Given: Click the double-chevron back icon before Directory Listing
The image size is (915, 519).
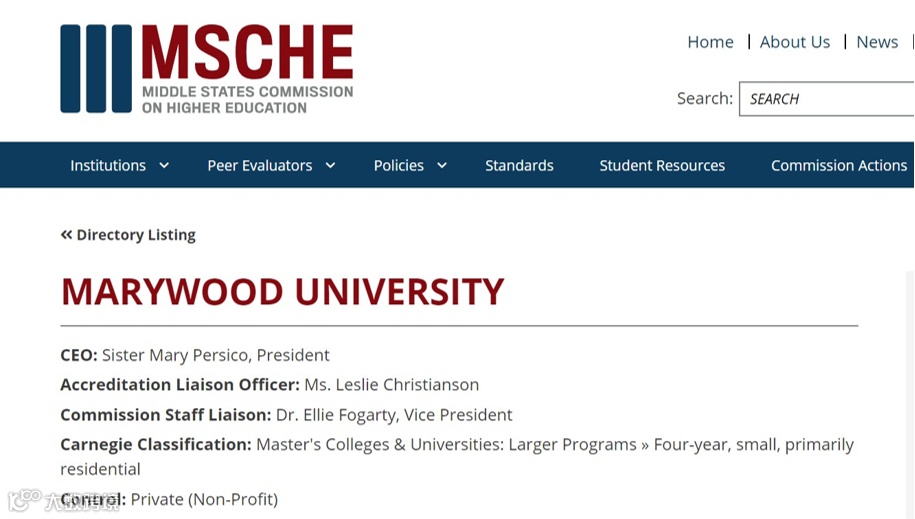Looking at the screenshot, I should click(66, 235).
